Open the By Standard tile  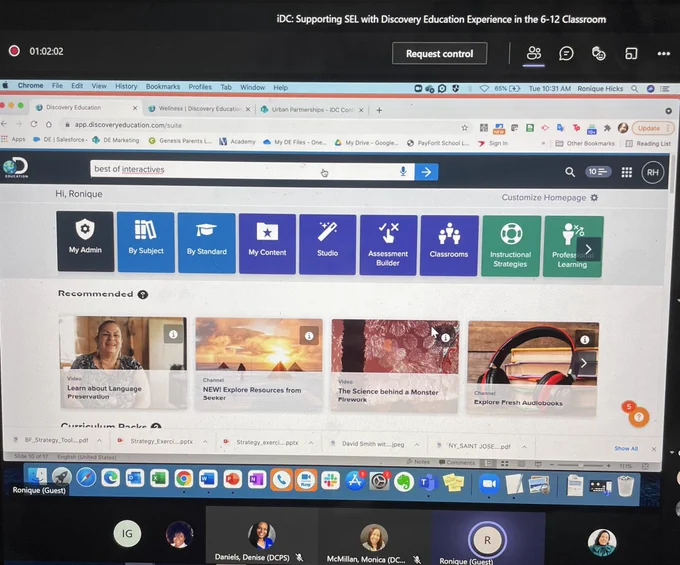206,243
